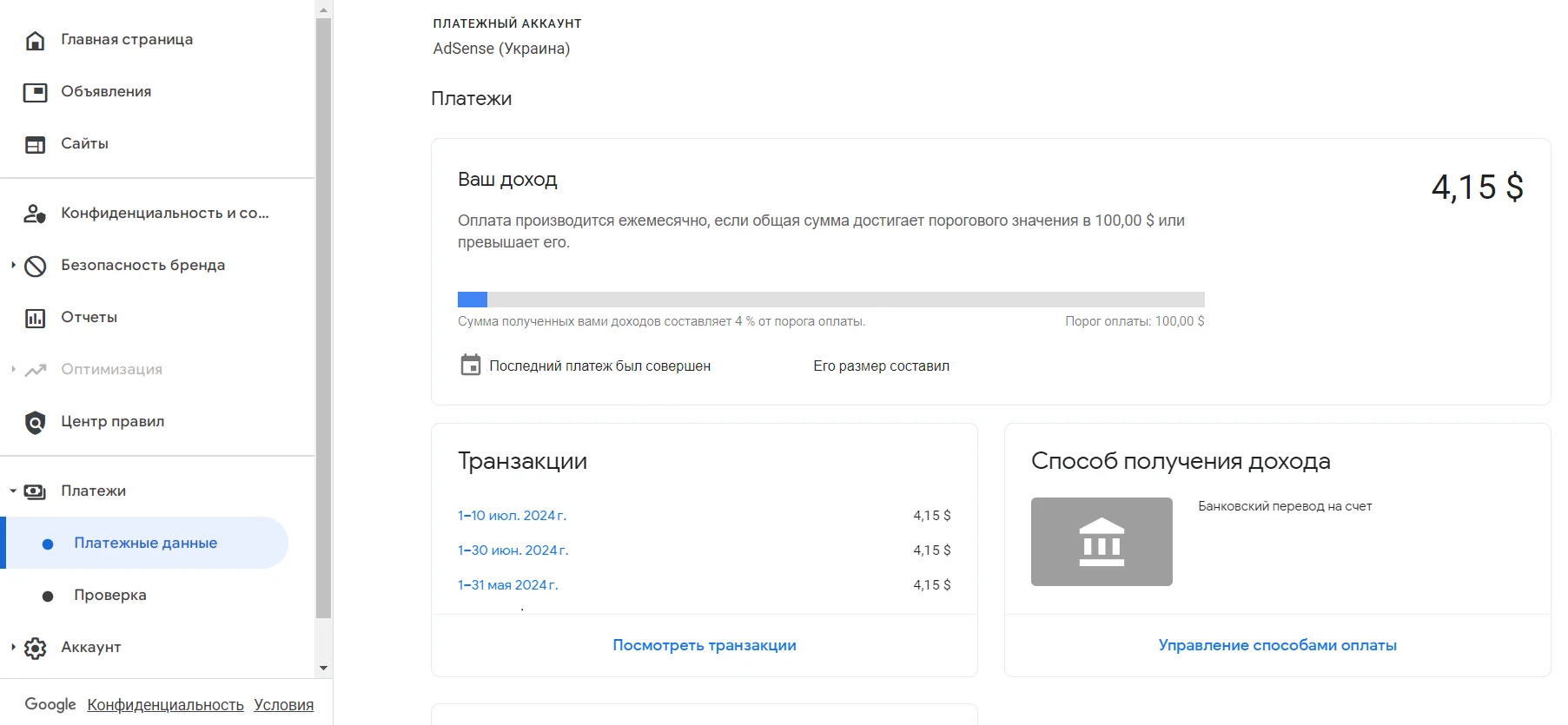Collapse the Платежи section arrow
Viewport: 1568px width, 725px height.
13,491
